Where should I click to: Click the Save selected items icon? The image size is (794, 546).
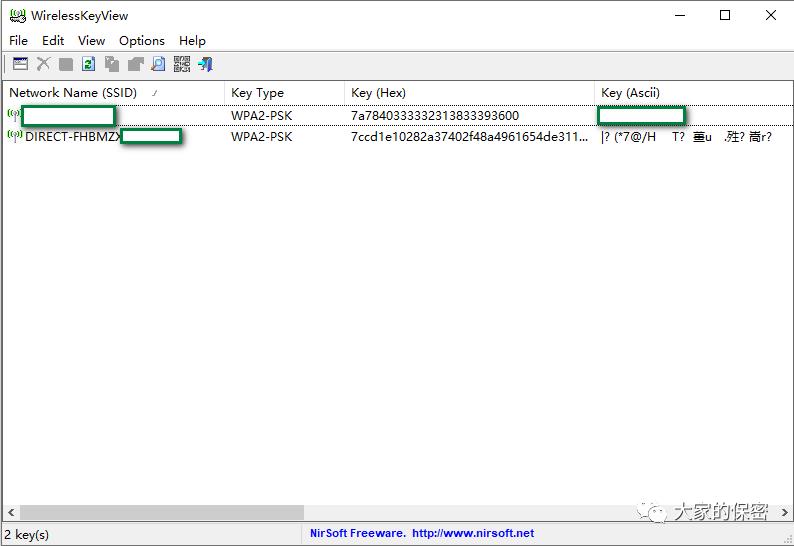pos(66,64)
